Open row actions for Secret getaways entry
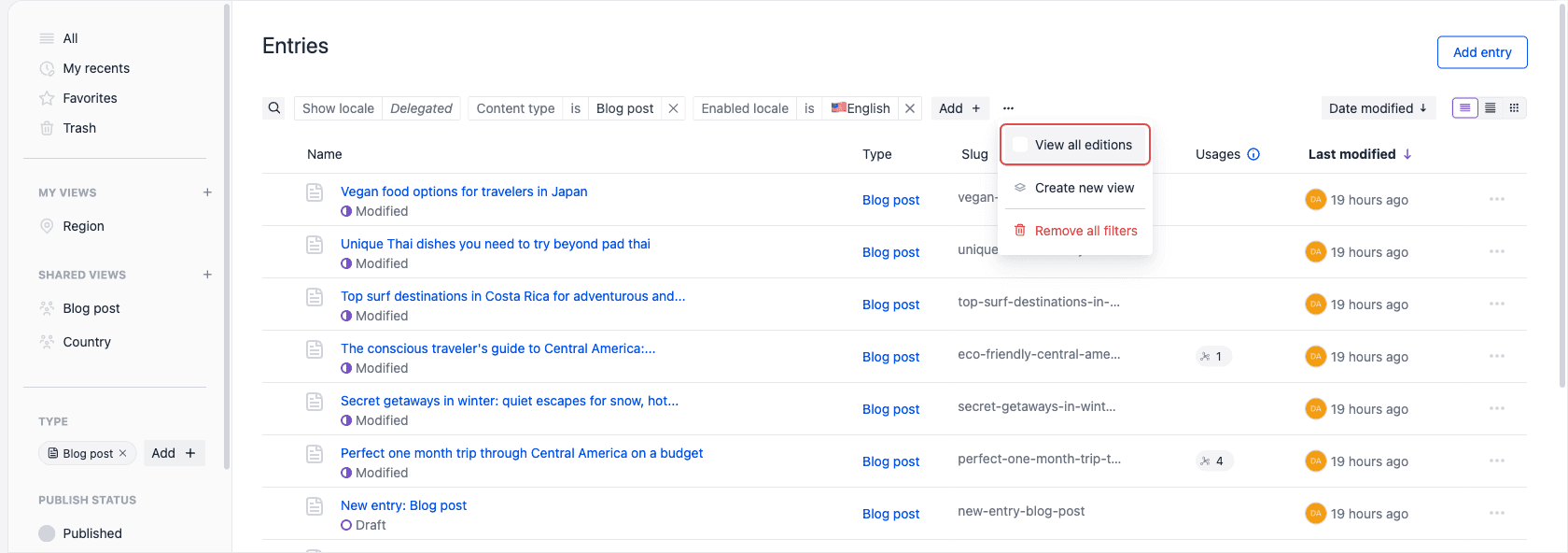 click(1497, 408)
